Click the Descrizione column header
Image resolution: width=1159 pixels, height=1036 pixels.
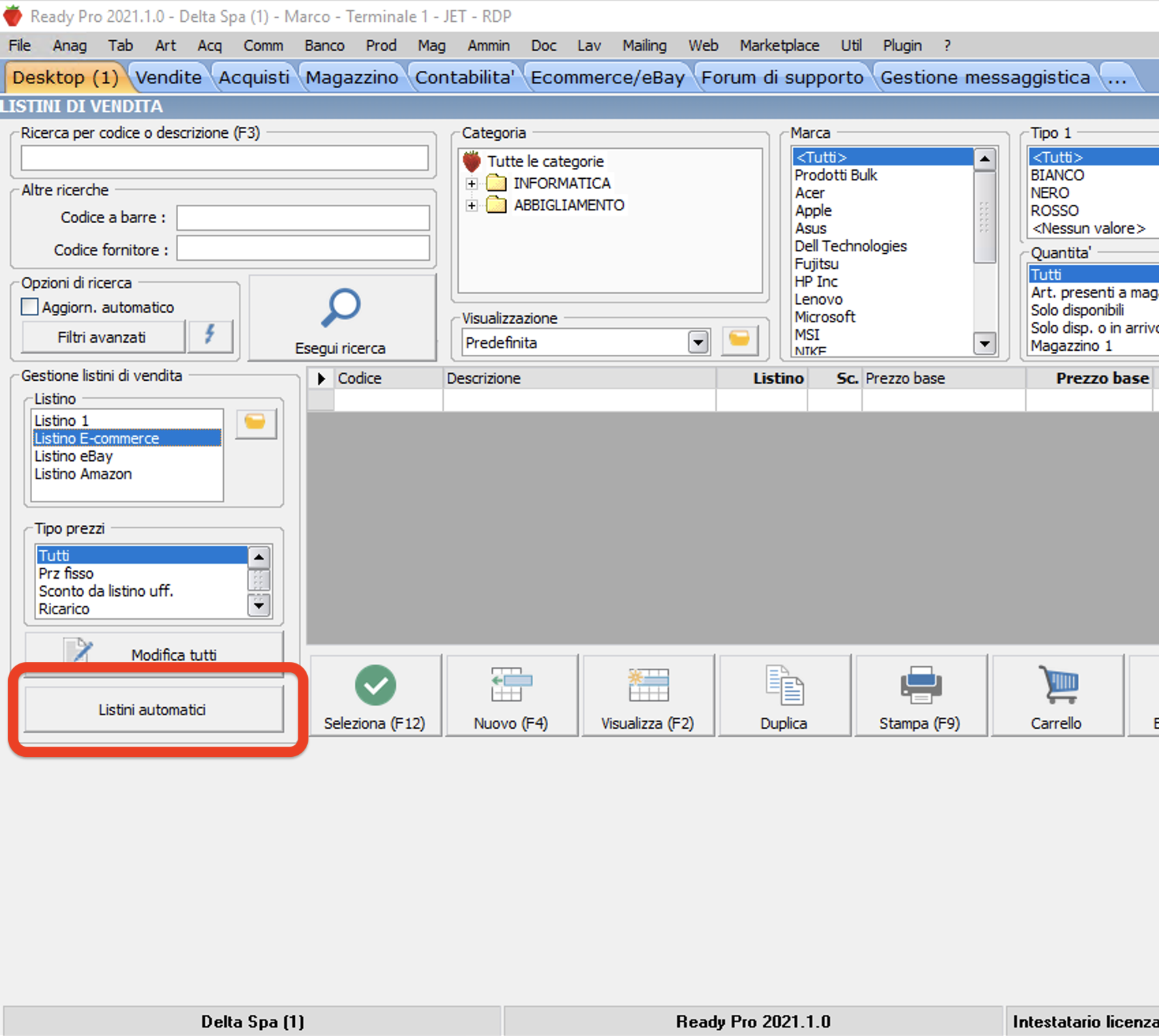coord(579,379)
